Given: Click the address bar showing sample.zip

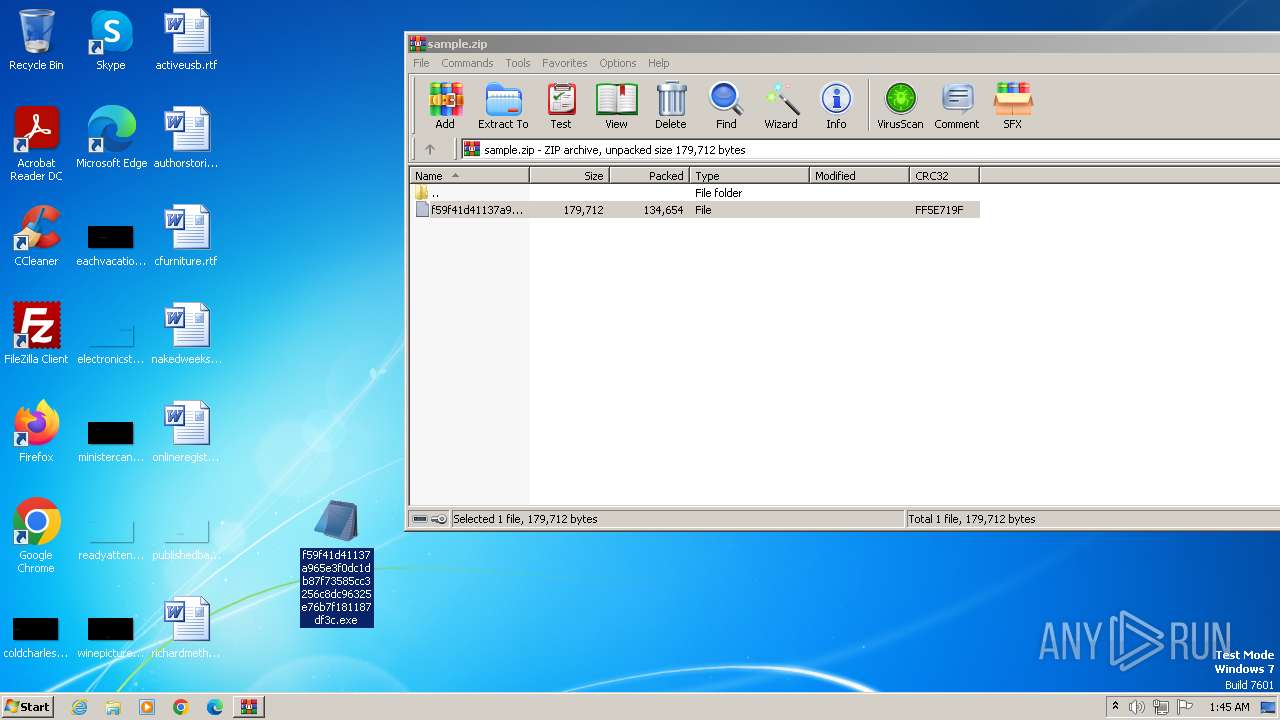Looking at the screenshot, I should (x=870, y=150).
